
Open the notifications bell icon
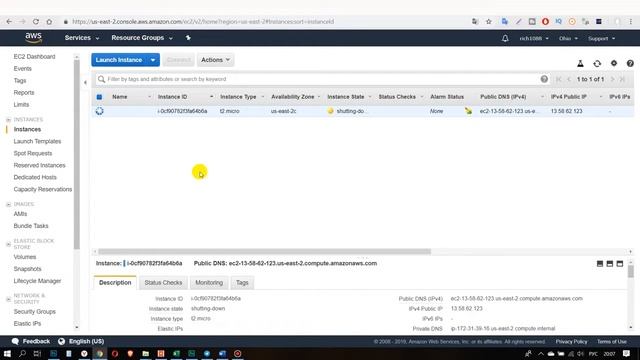[x=505, y=38]
